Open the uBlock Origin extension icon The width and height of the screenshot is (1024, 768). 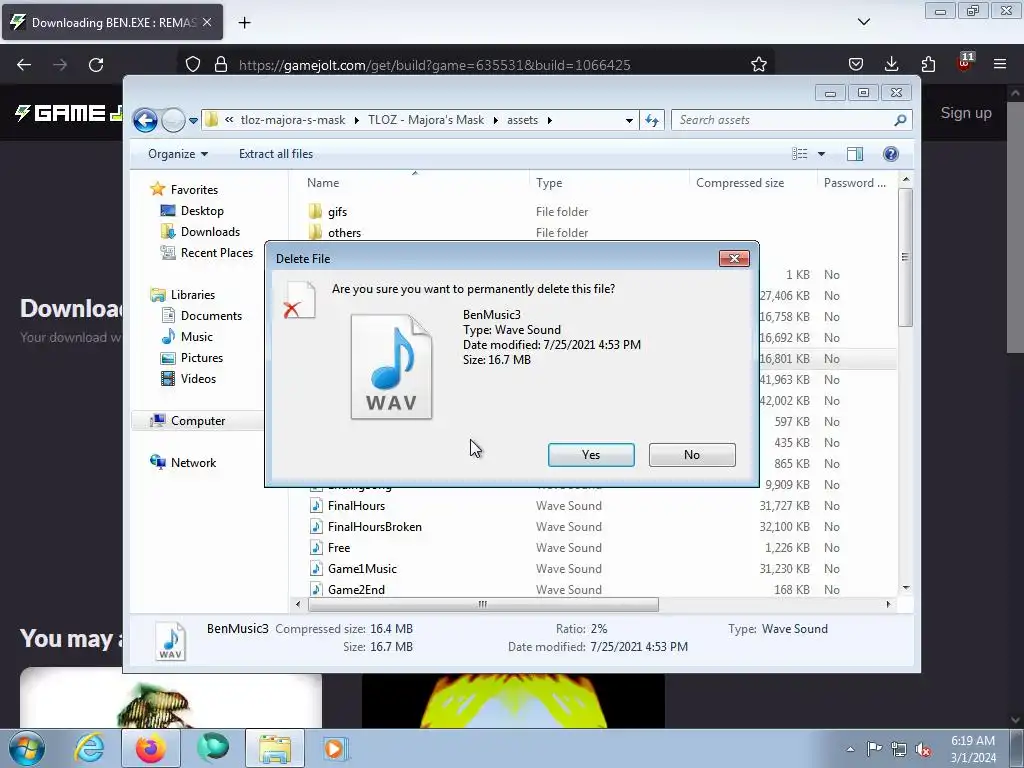(964, 63)
